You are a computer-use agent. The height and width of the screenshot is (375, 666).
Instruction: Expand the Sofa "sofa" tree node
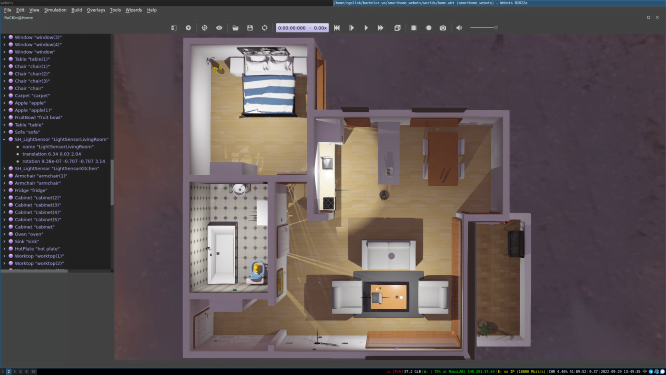coord(5,132)
